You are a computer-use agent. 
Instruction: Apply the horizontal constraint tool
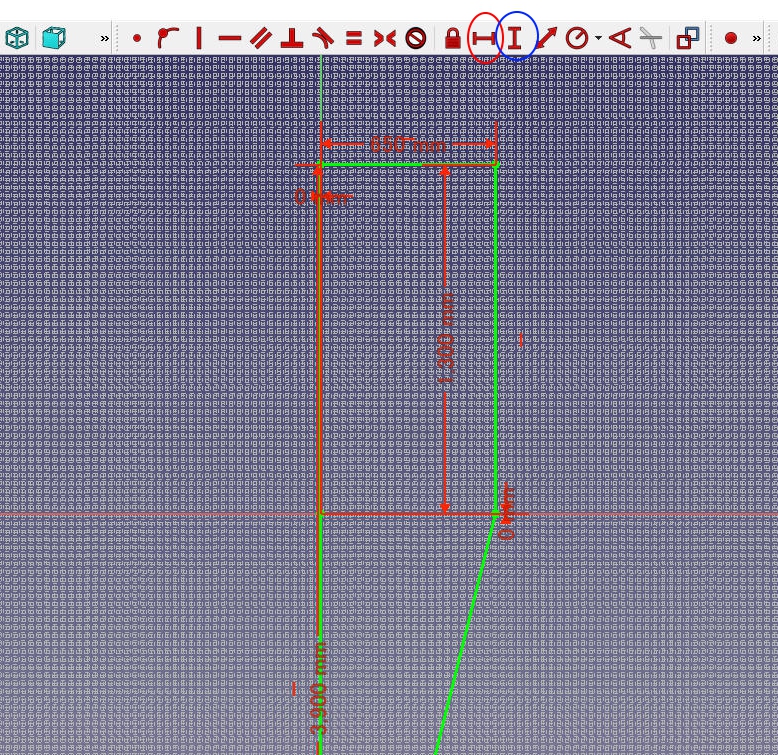click(x=230, y=38)
